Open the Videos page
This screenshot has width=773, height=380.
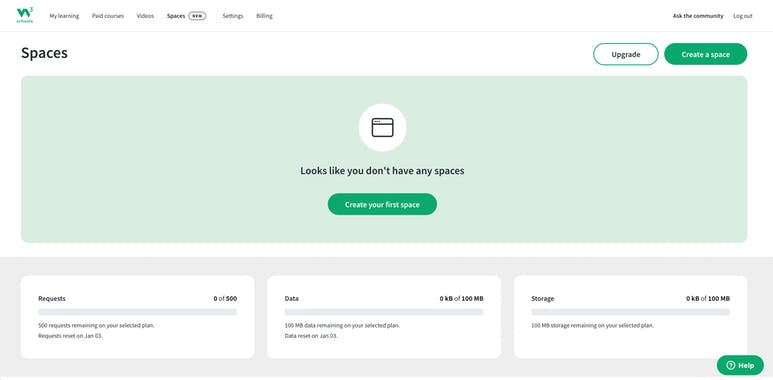coord(145,16)
